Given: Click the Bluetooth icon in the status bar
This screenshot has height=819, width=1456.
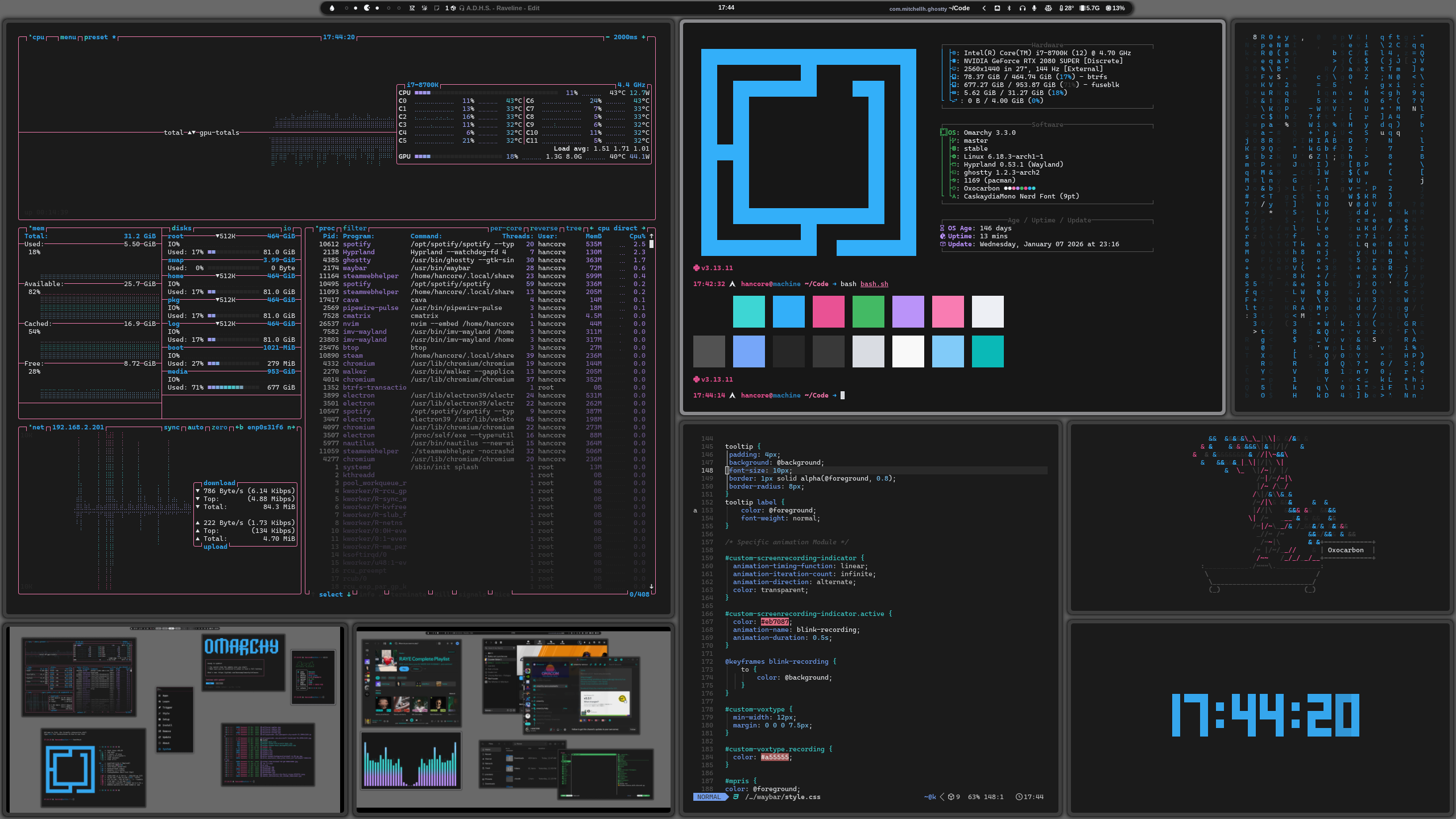Looking at the screenshot, I should tap(1010, 8).
